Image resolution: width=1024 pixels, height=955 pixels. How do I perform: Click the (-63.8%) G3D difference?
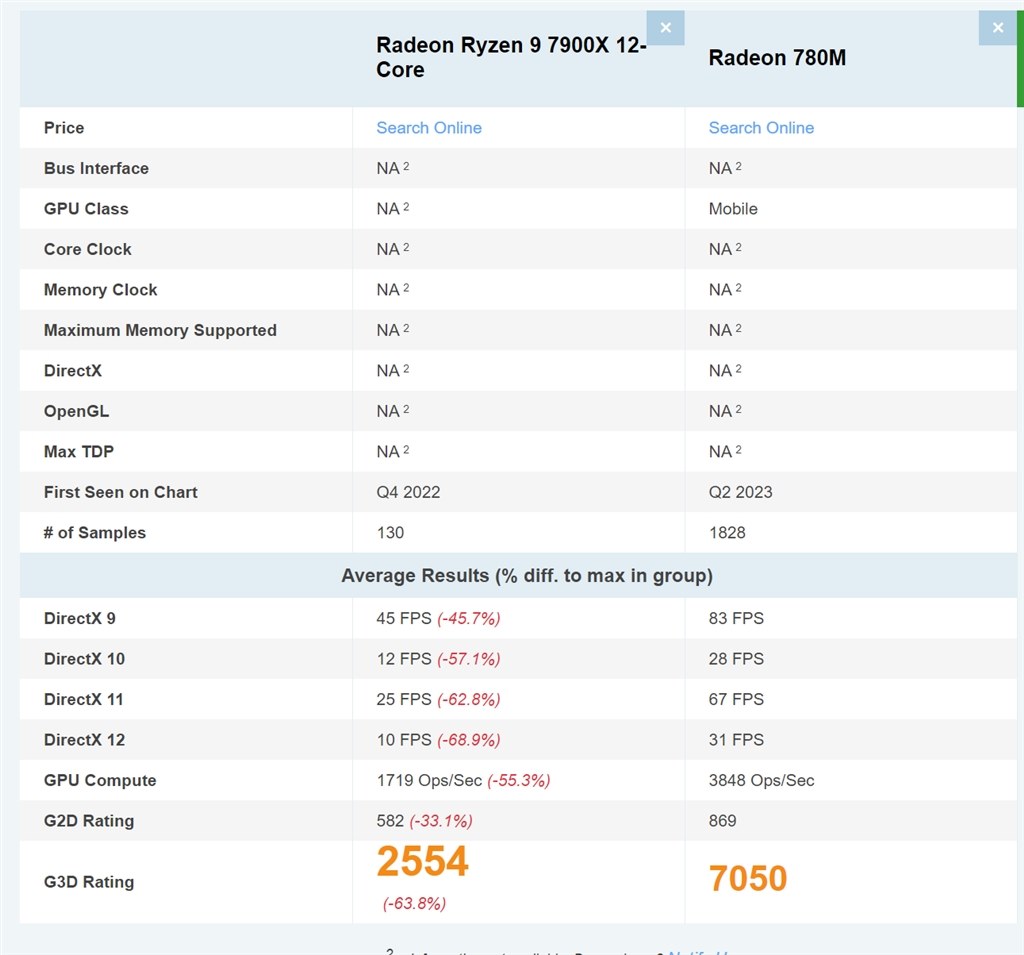(415, 904)
